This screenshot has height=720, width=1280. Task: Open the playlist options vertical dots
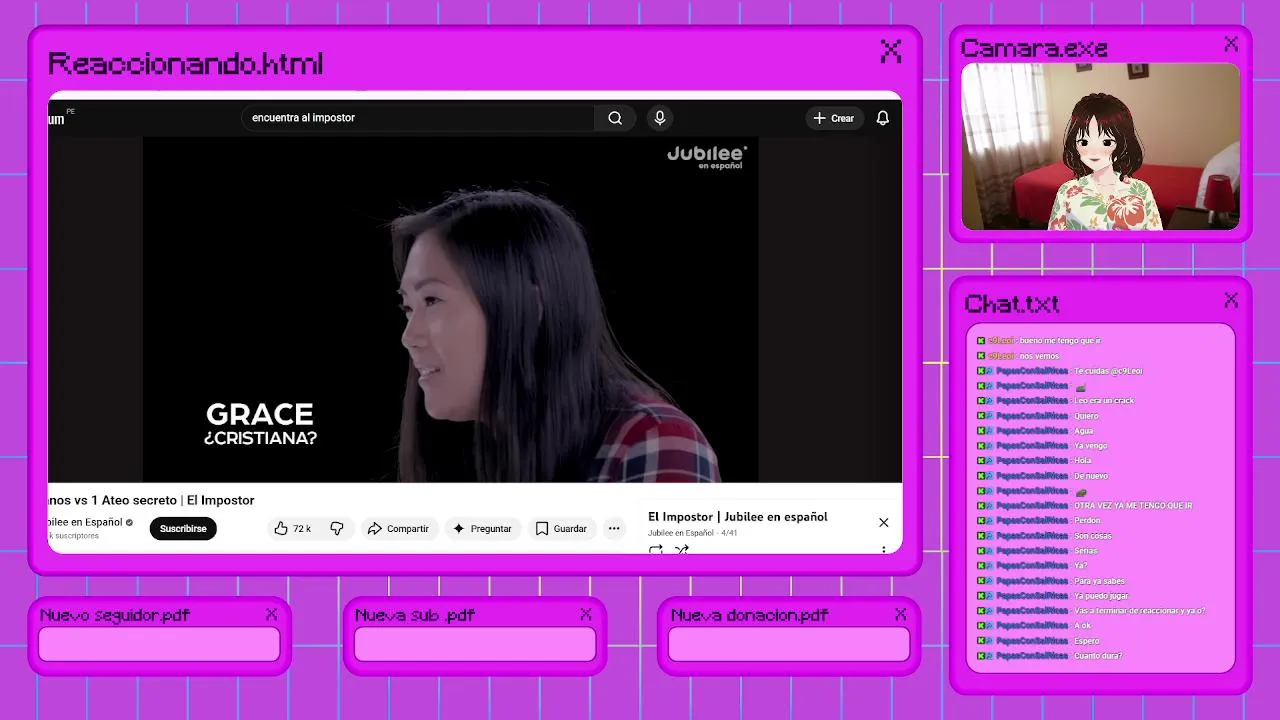pos(883,549)
